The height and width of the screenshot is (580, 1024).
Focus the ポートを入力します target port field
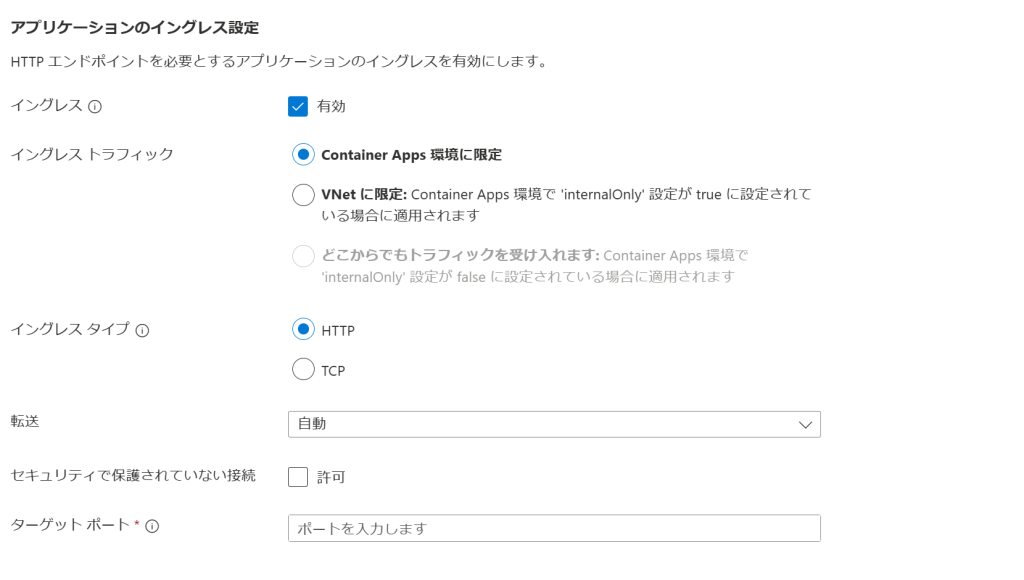(554, 528)
